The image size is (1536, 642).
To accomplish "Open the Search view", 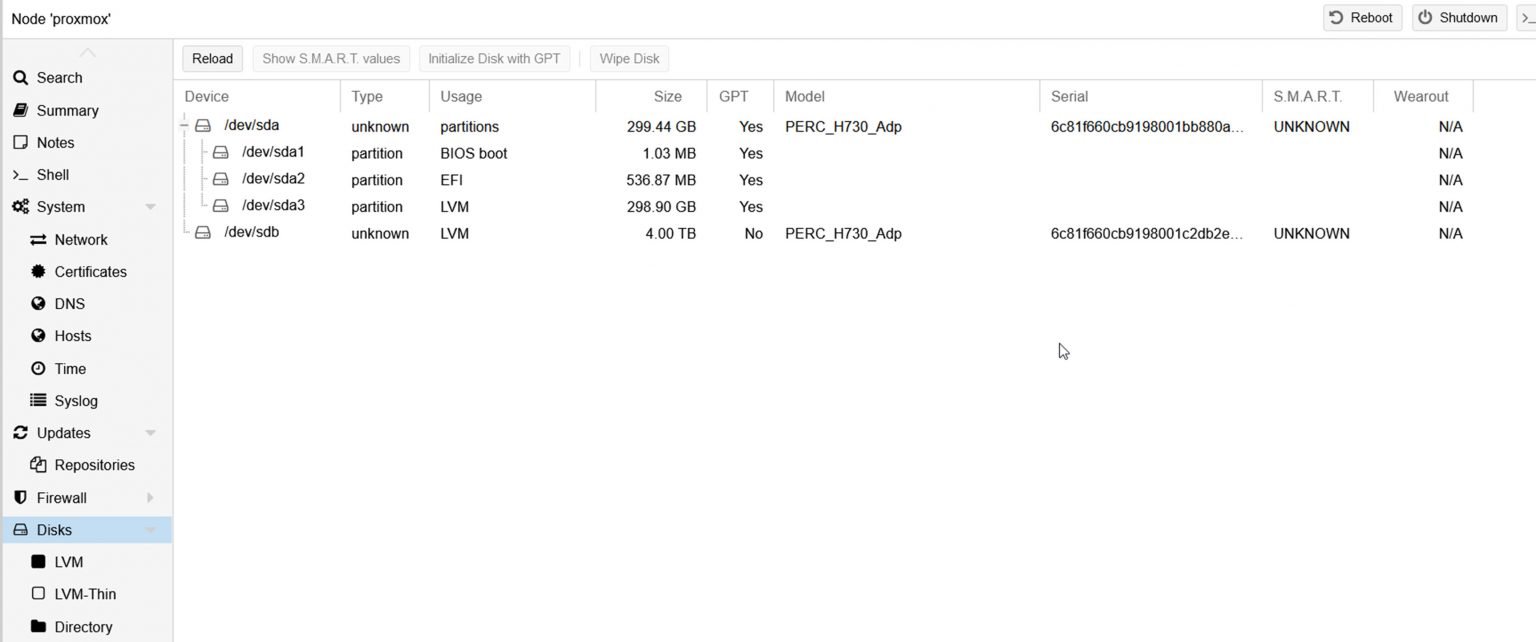I will click(x=58, y=77).
